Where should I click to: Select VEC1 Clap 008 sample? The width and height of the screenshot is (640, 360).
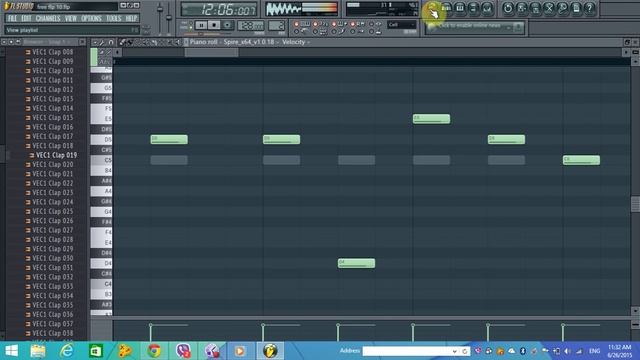click(52, 52)
